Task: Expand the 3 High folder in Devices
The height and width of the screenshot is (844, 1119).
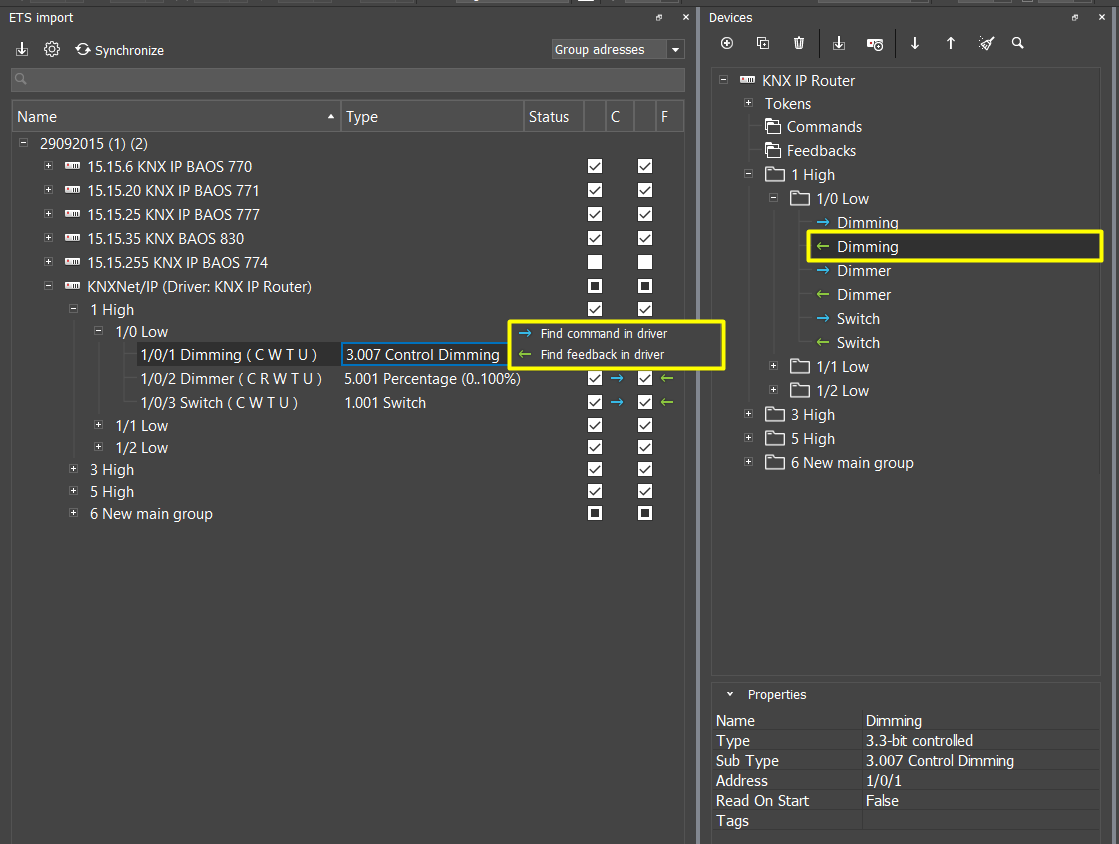Action: [x=749, y=414]
